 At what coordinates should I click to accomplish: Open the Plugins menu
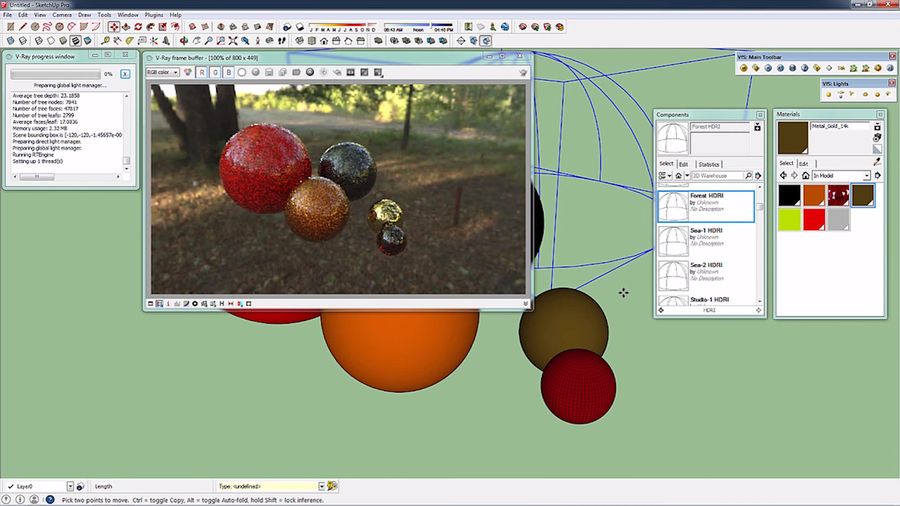154,15
